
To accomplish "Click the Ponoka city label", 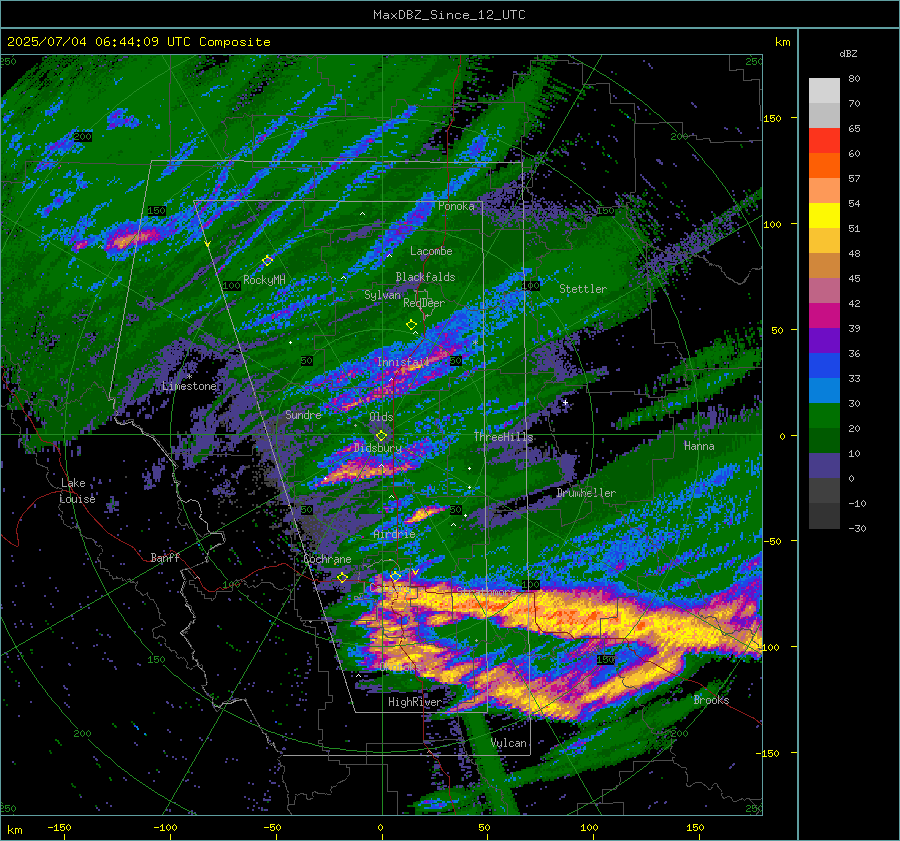I will [456, 206].
